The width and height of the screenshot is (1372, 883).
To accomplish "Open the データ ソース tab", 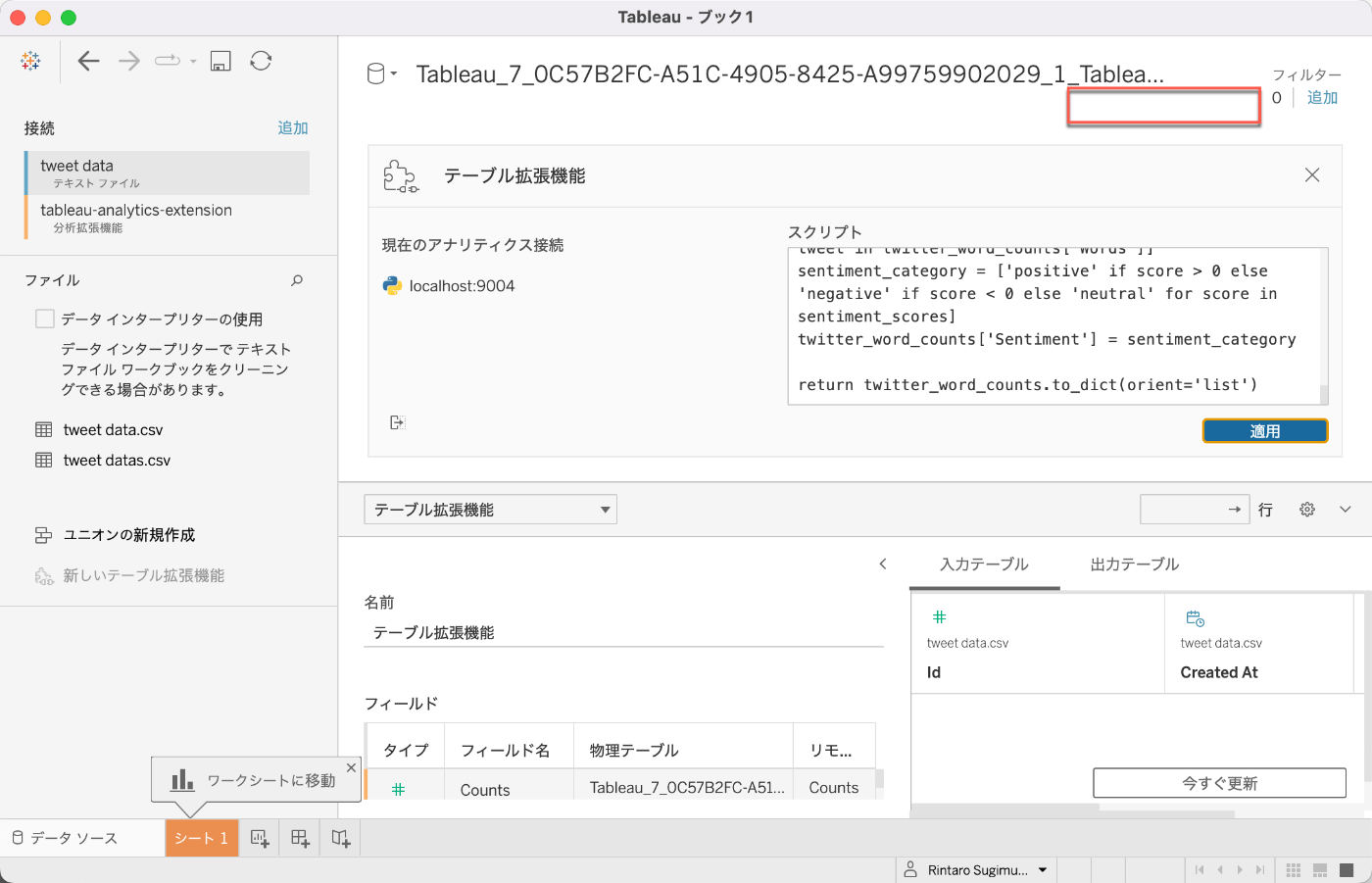I will pos(82,838).
